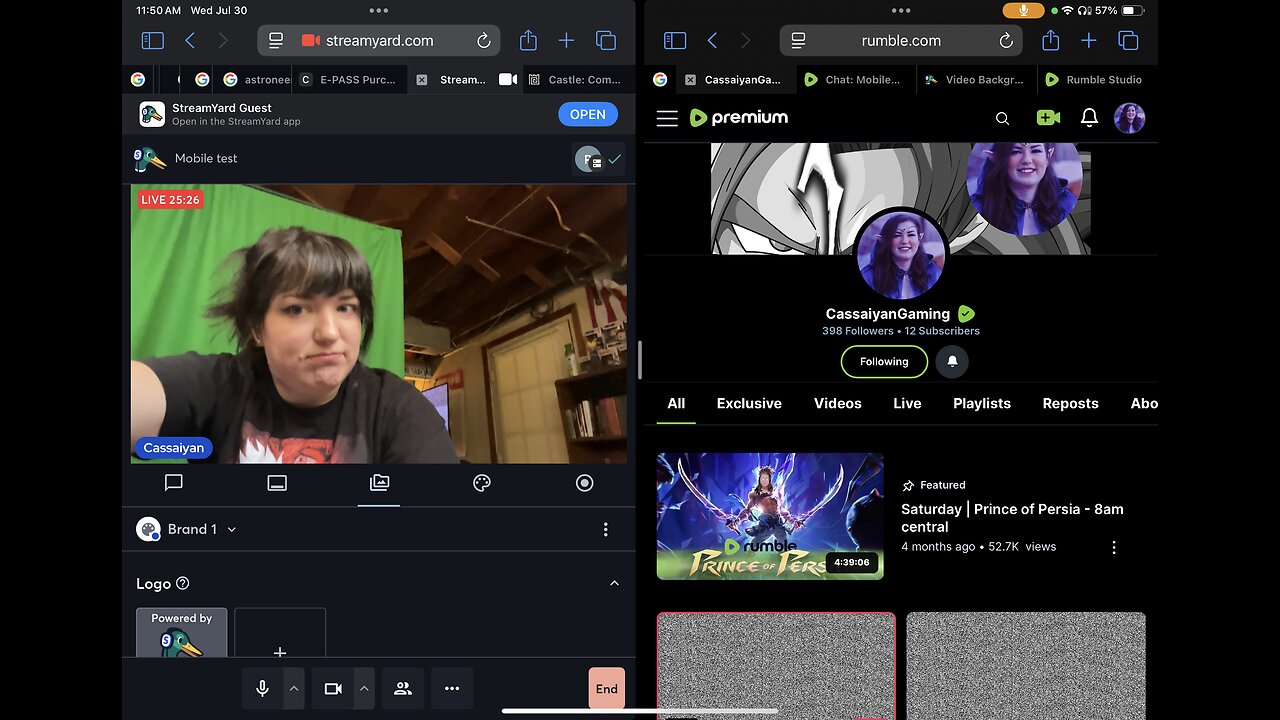
Task: Open page menu icon in streamyard.com address bar
Action: click(276, 41)
